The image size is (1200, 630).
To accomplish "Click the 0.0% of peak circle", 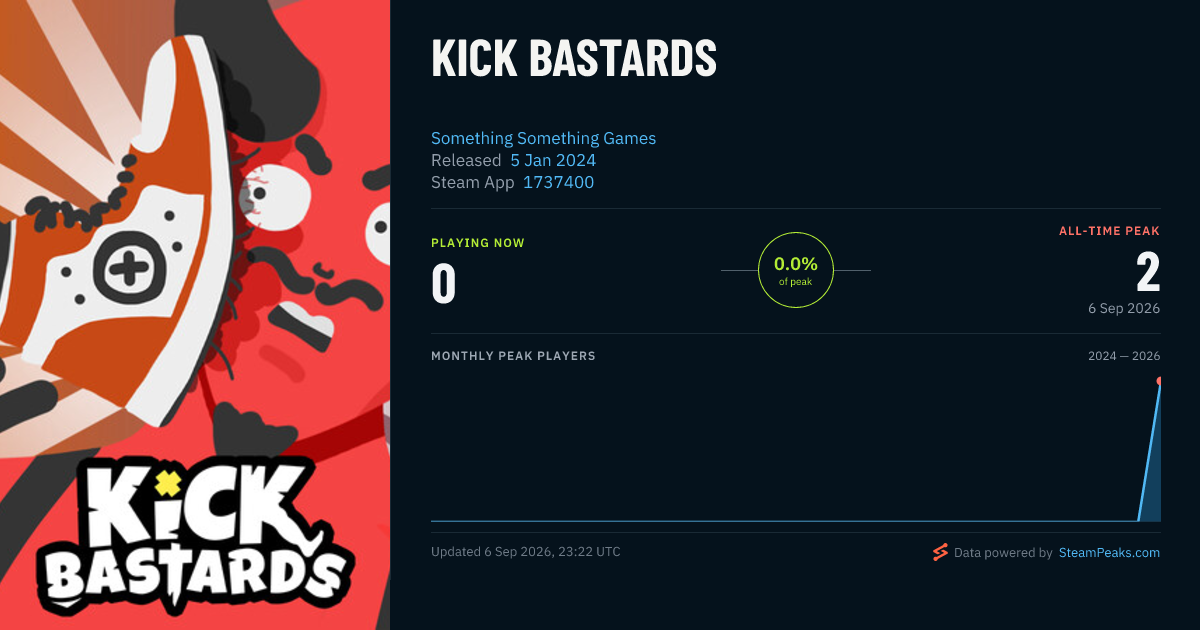I will point(796,270).
